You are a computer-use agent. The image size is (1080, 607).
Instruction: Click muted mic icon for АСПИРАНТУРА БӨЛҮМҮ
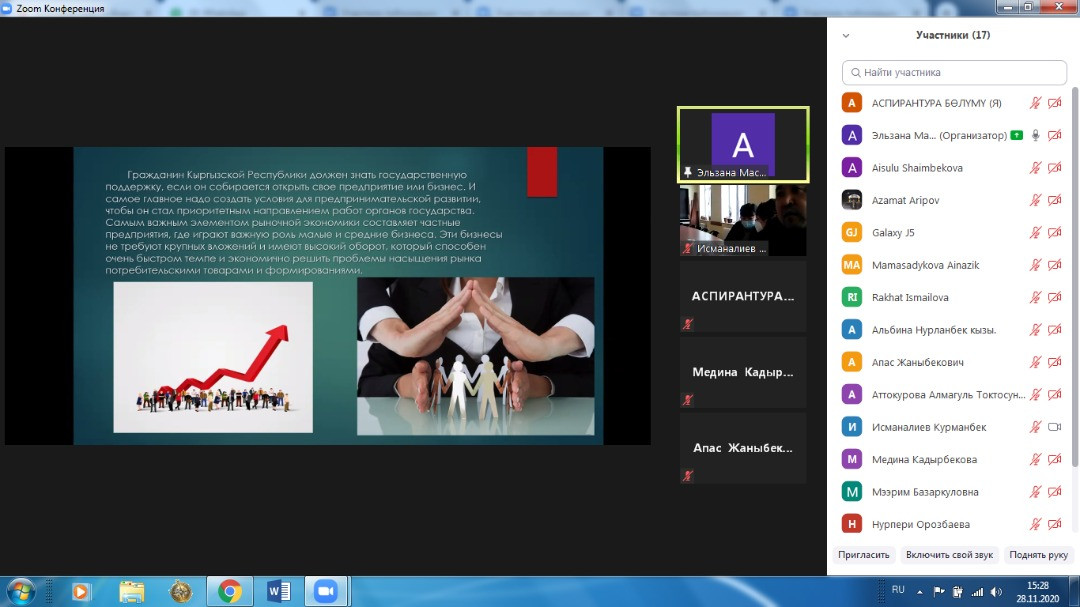click(1036, 103)
